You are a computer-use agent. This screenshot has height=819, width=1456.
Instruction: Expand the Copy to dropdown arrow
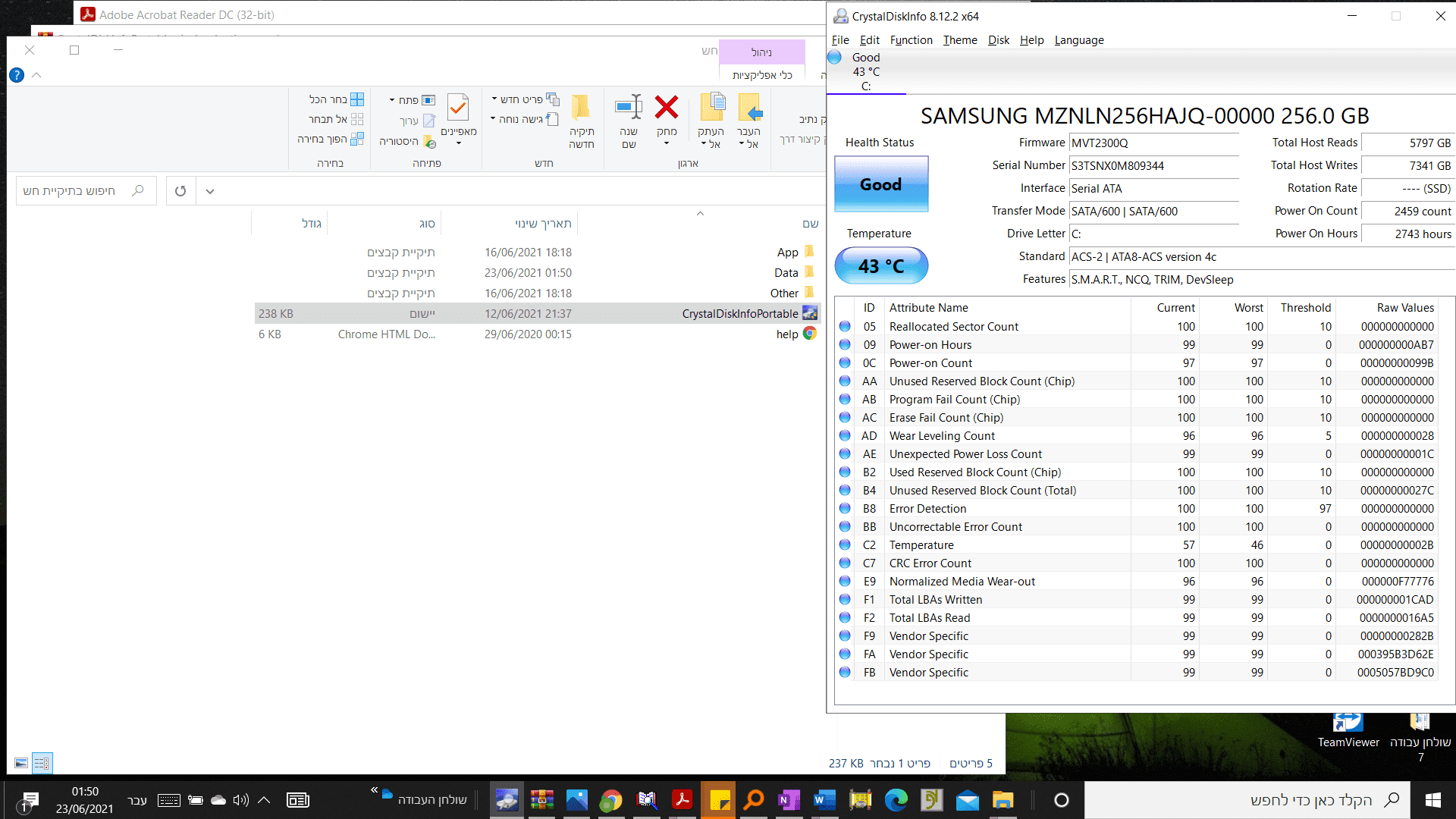pyautogui.click(x=704, y=144)
